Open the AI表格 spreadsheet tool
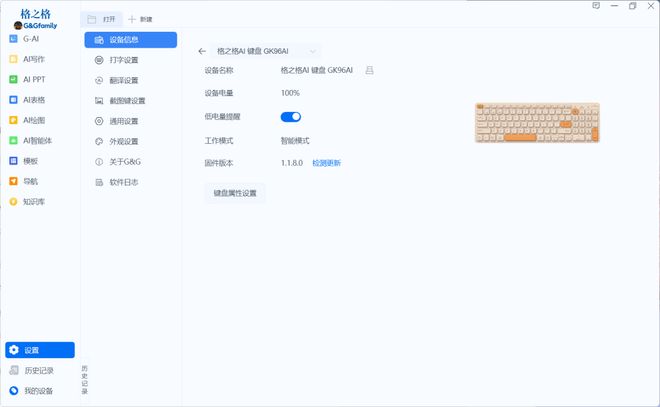 pyautogui.click(x=34, y=99)
